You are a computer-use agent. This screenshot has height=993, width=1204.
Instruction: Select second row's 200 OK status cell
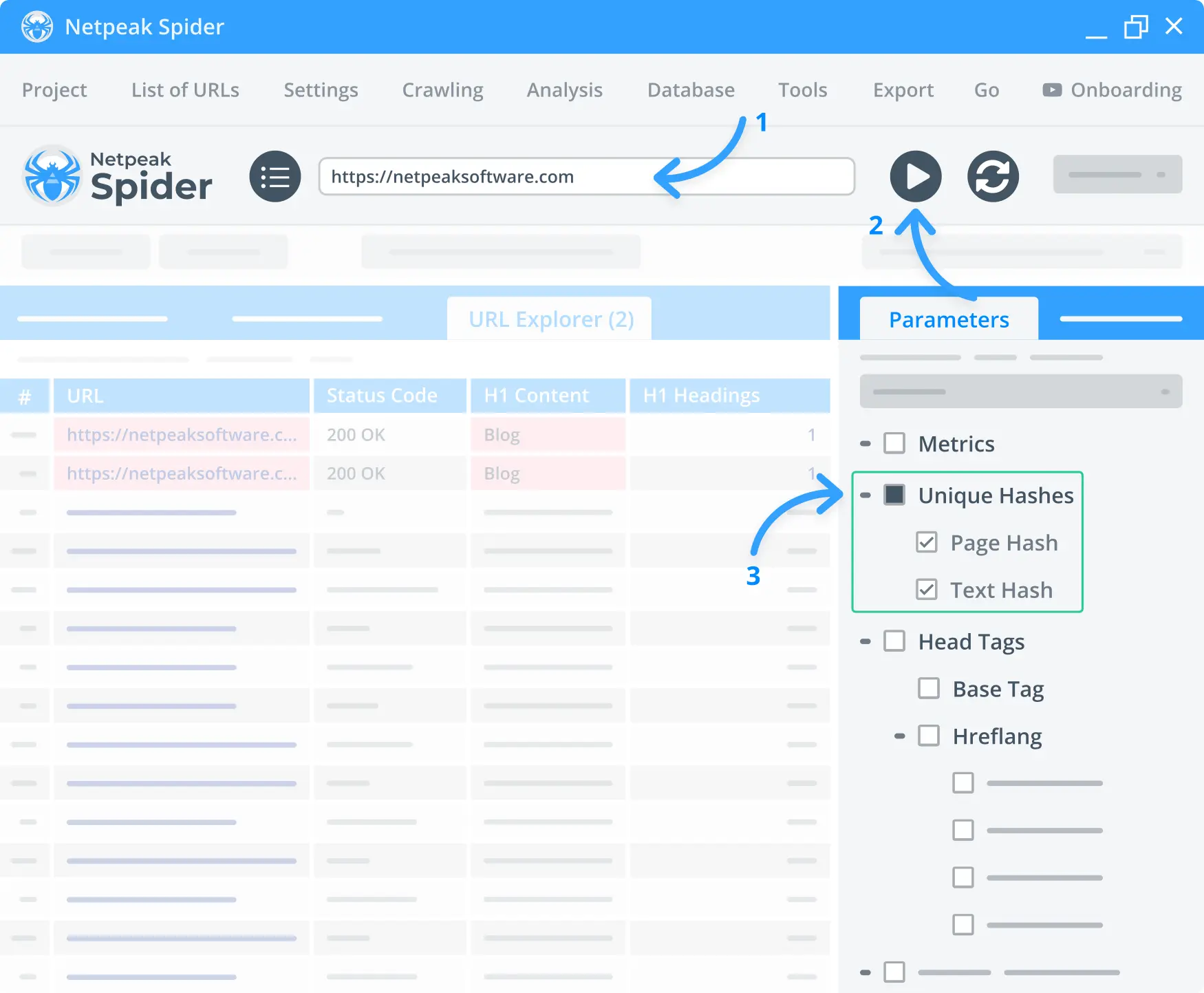[x=390, y=473]
